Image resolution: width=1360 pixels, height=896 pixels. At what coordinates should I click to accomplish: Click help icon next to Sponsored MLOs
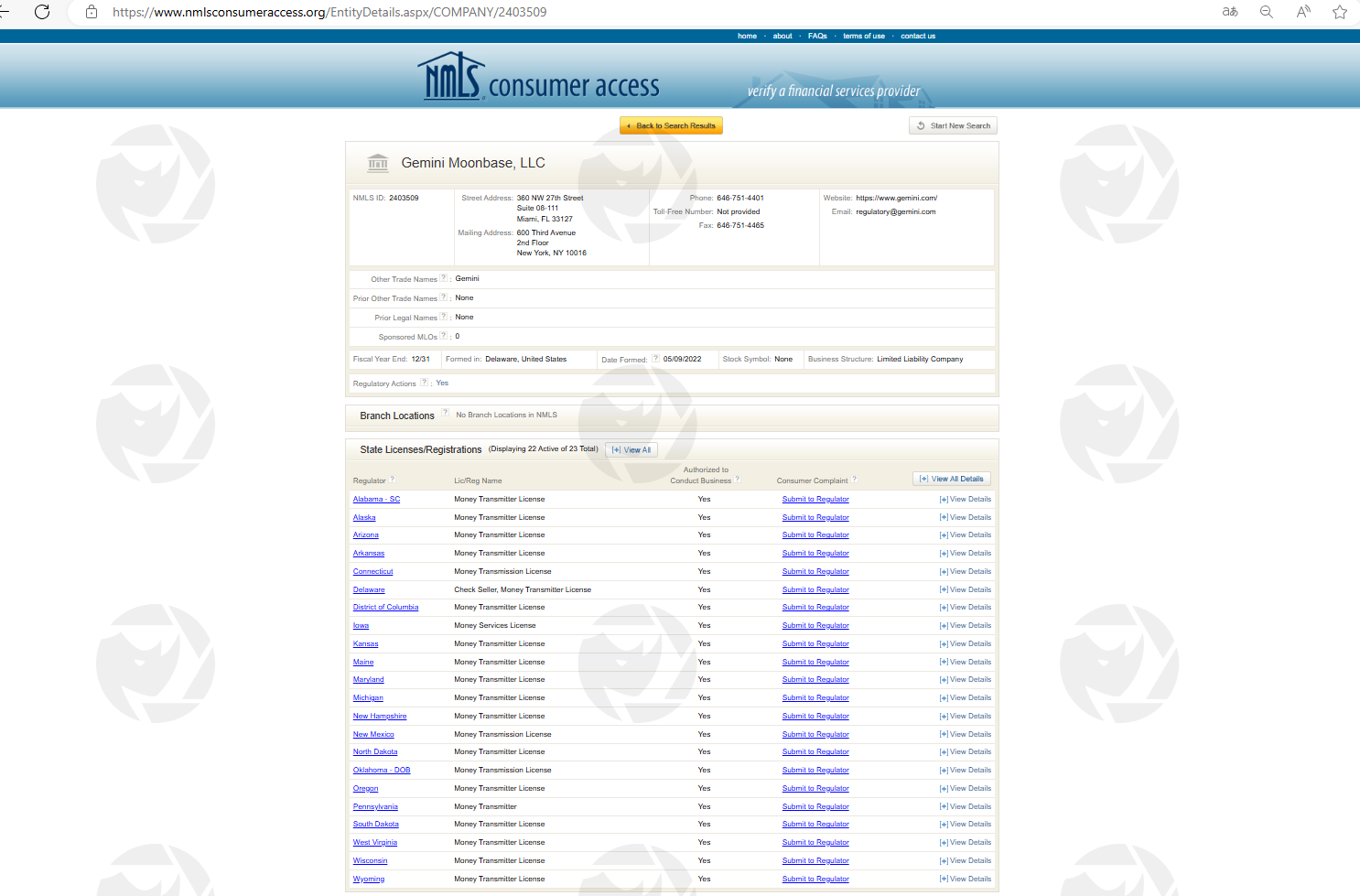click(x=444, y=336)
